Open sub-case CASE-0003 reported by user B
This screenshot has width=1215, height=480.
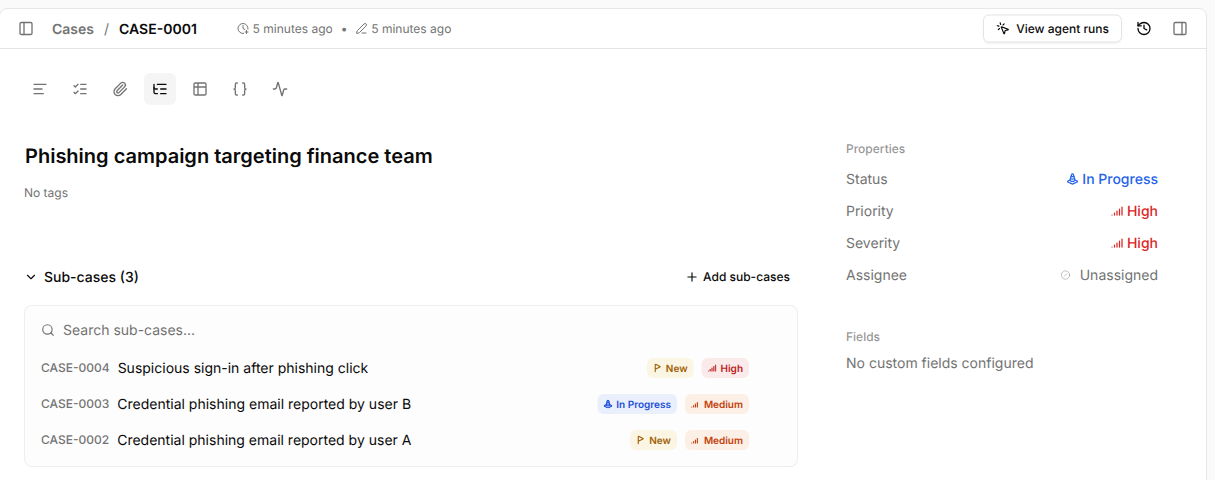click(x=411, y=404)
